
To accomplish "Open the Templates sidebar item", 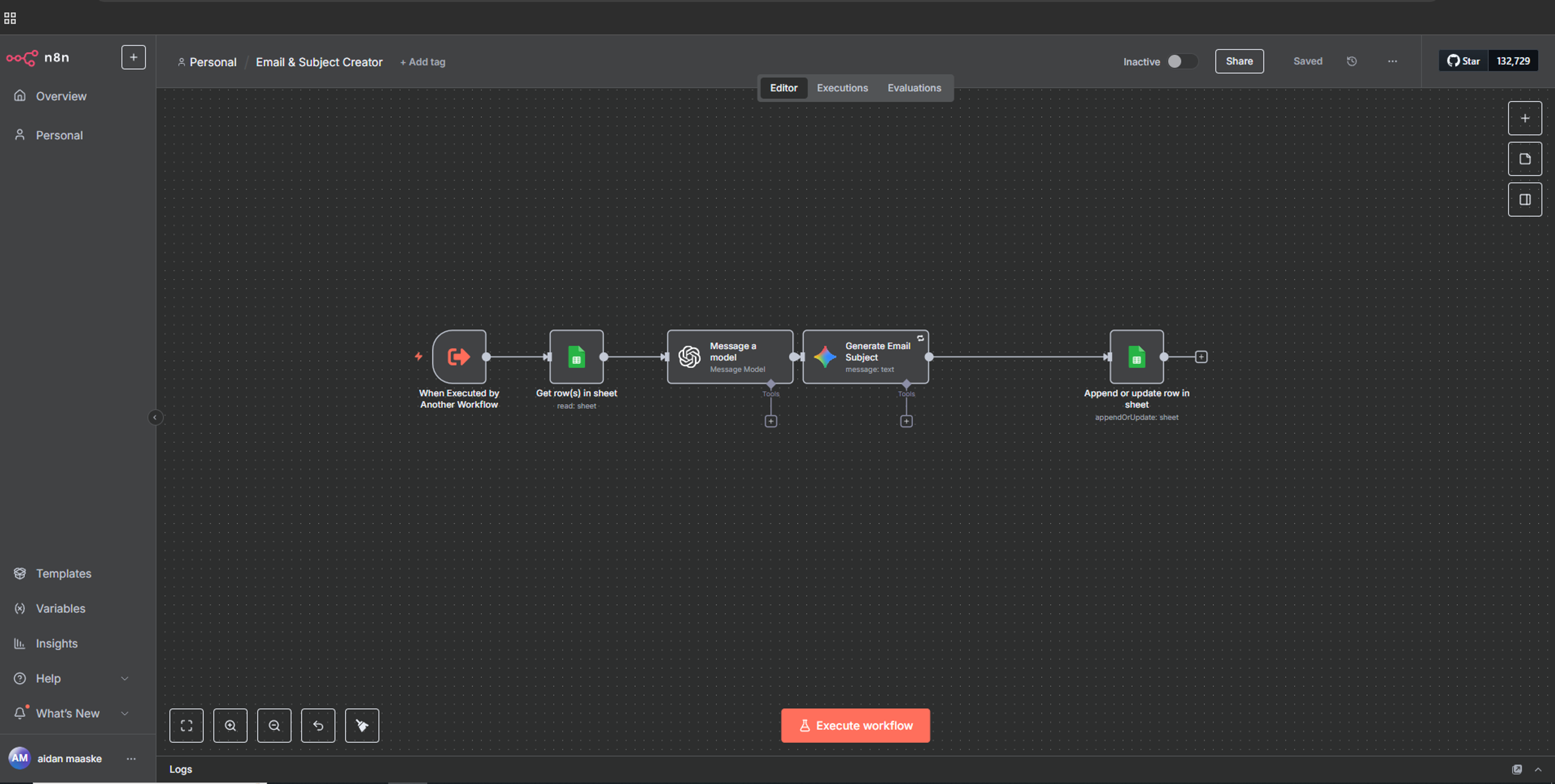I will coord(63,573).
